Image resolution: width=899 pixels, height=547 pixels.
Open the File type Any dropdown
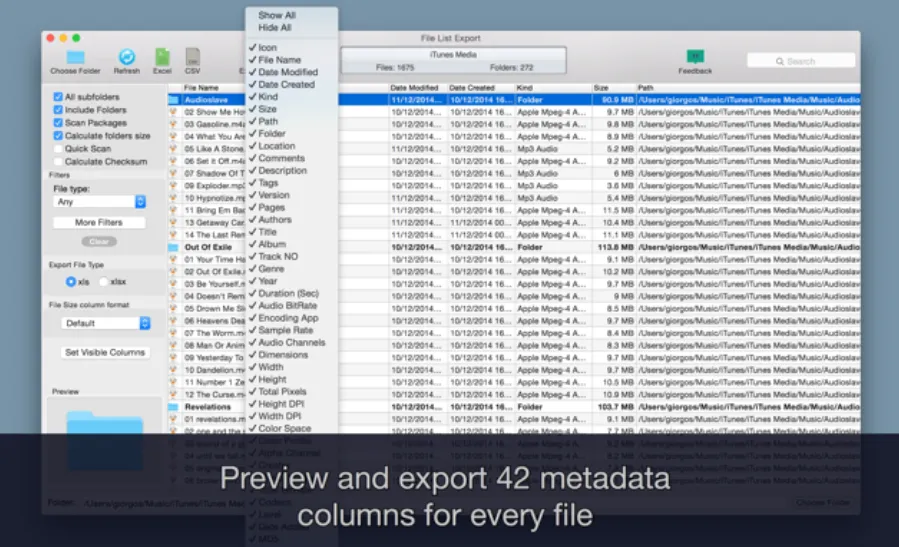pyautogui.click(x=100, y=202)
